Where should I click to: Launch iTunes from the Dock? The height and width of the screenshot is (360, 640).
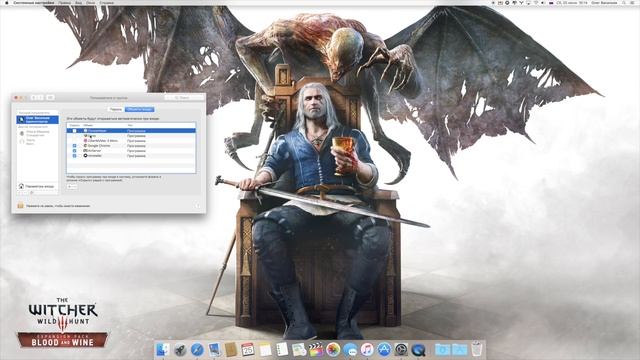pyautogui.click(x=367, y=350)
